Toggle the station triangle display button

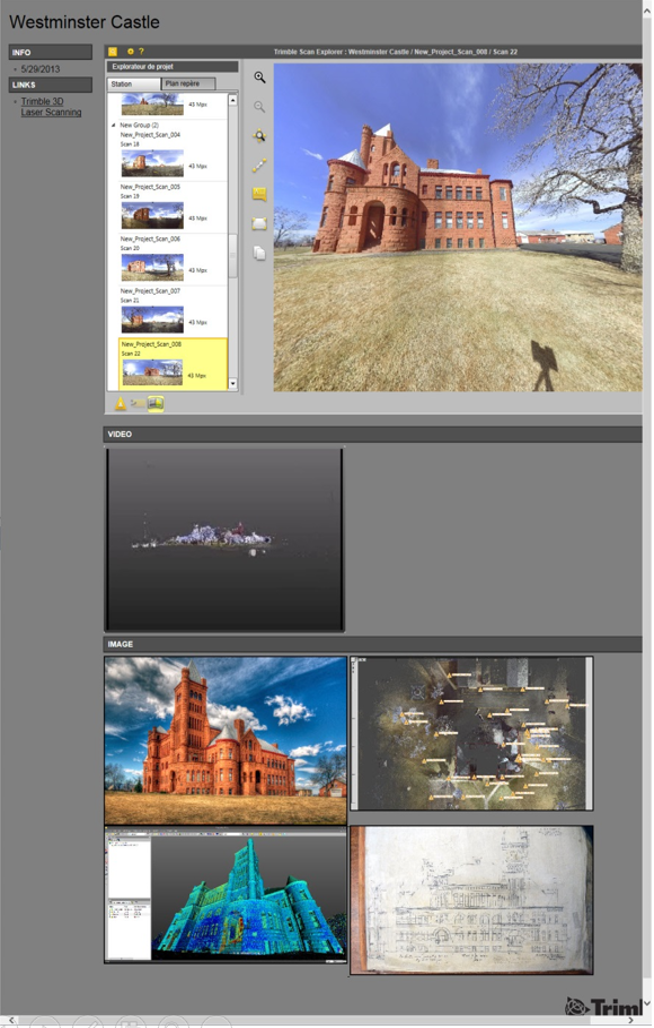[x=120, y=404]
